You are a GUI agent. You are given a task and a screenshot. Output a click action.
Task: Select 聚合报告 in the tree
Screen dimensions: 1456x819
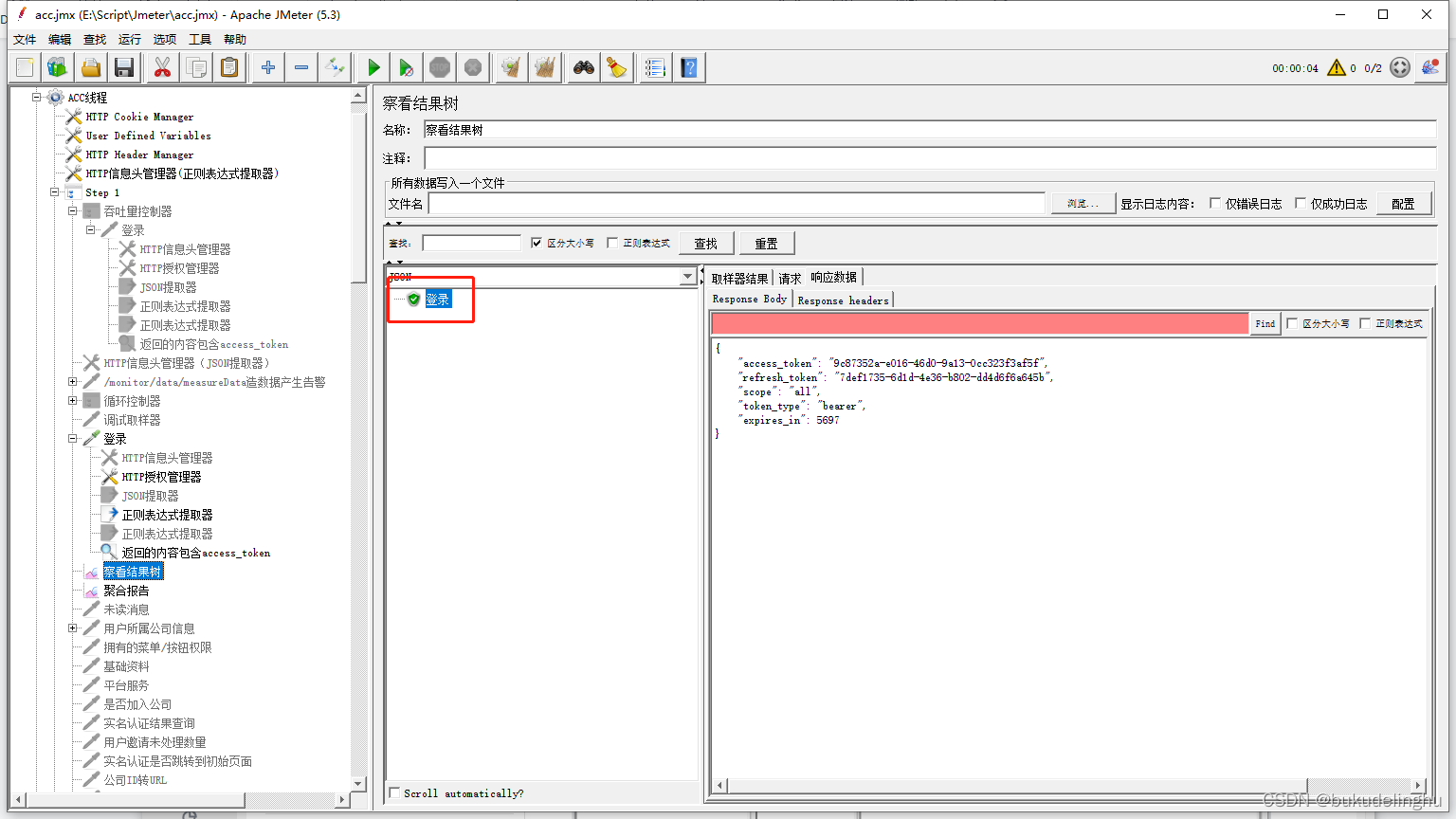coord(126,591)
